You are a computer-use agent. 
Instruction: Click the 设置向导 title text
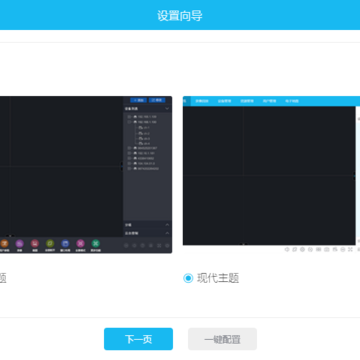click(180, 16)
